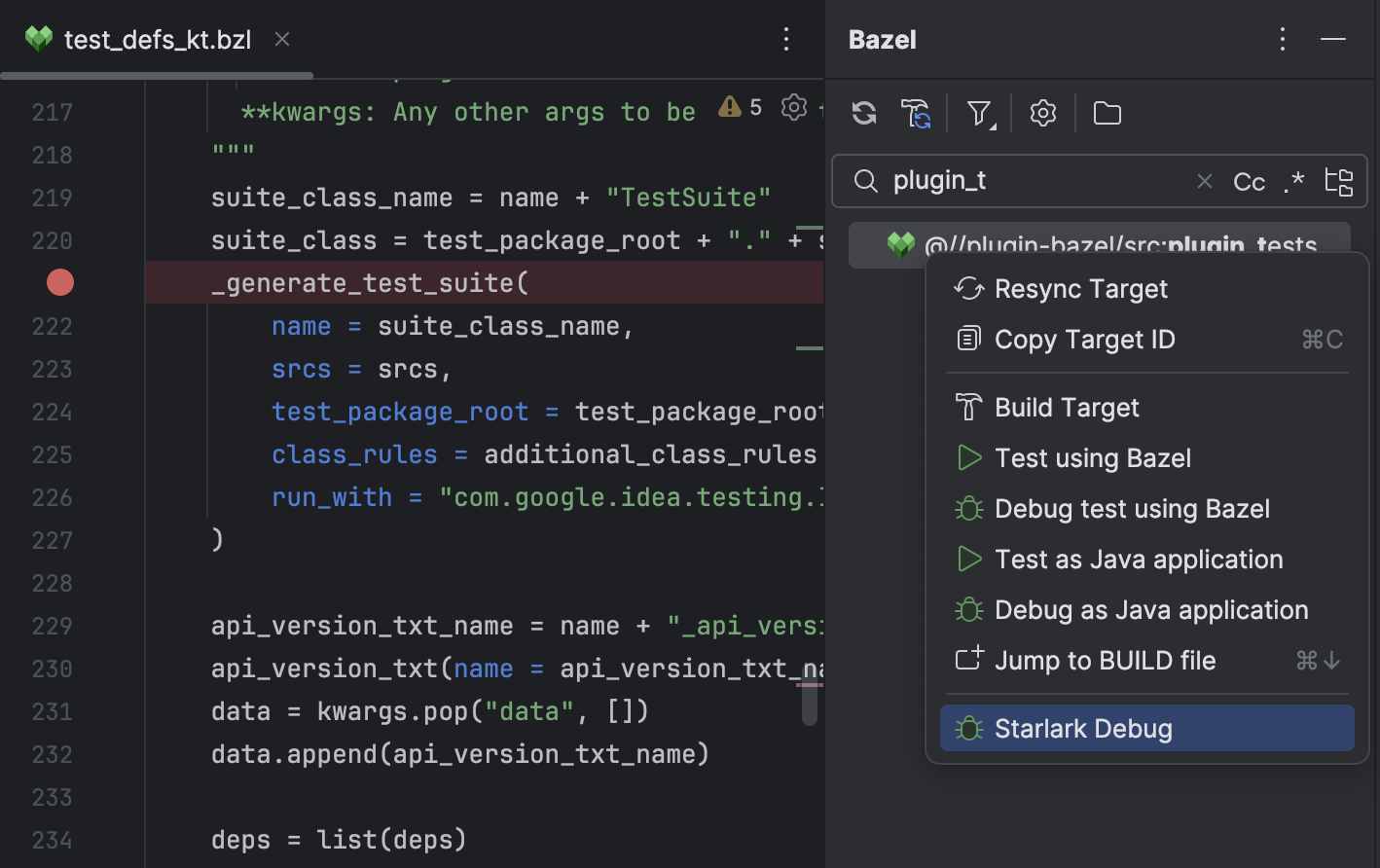Toggle tree view of search results
The image size is (1380, 868).
point(1339,181)
